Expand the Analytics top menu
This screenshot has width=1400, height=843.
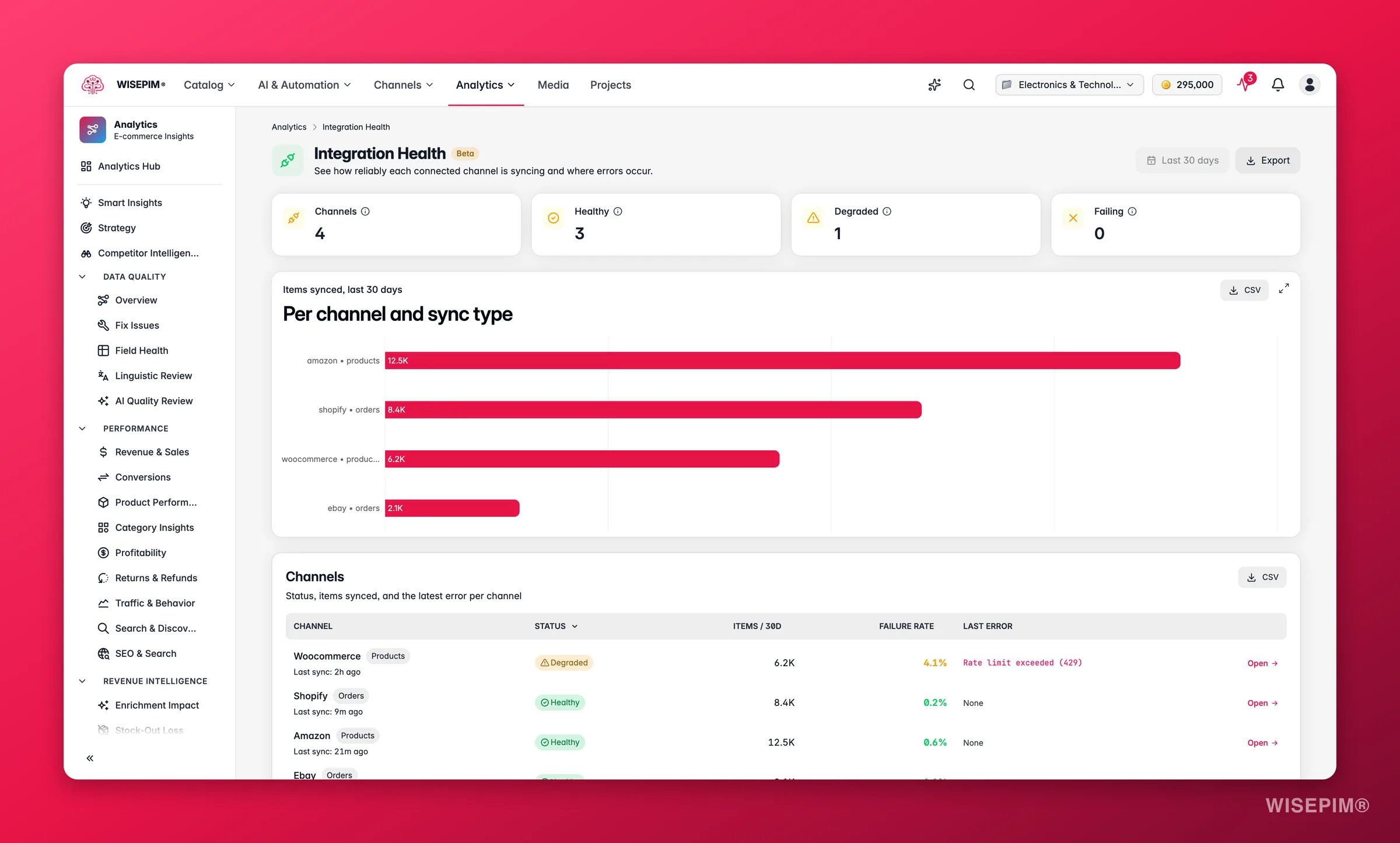[485, 85]
